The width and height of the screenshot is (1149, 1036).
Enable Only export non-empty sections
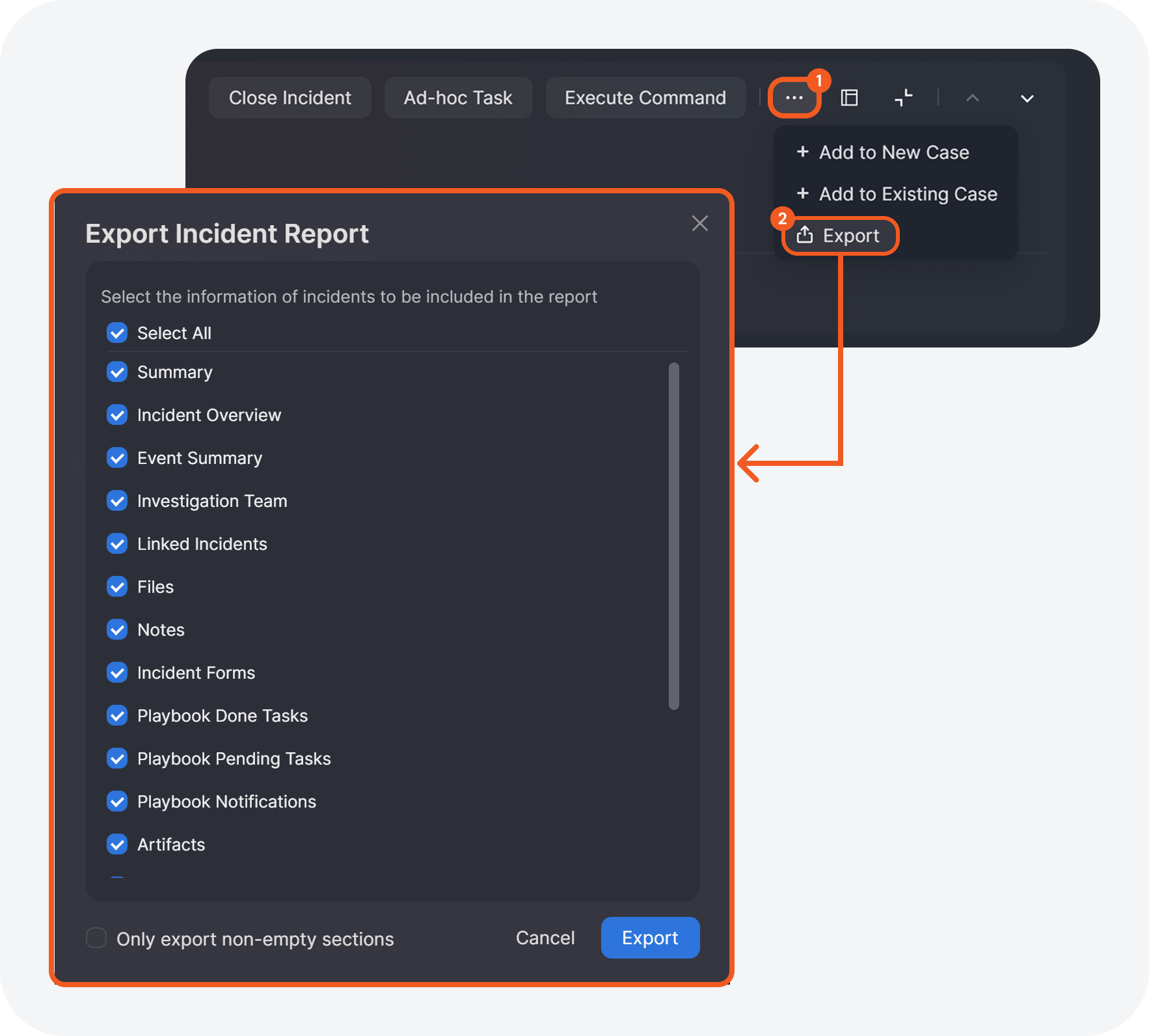tap(96, 938)
